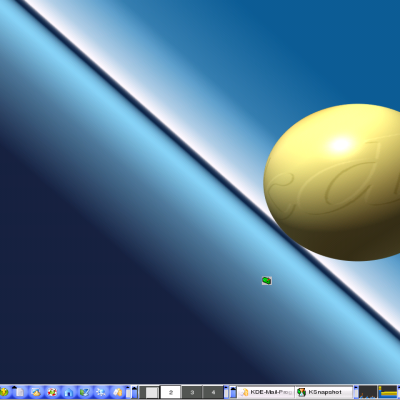Viewport: 400px width, 400px height.
Task: Launch the green monitor configuration icon
Action: 85,392
